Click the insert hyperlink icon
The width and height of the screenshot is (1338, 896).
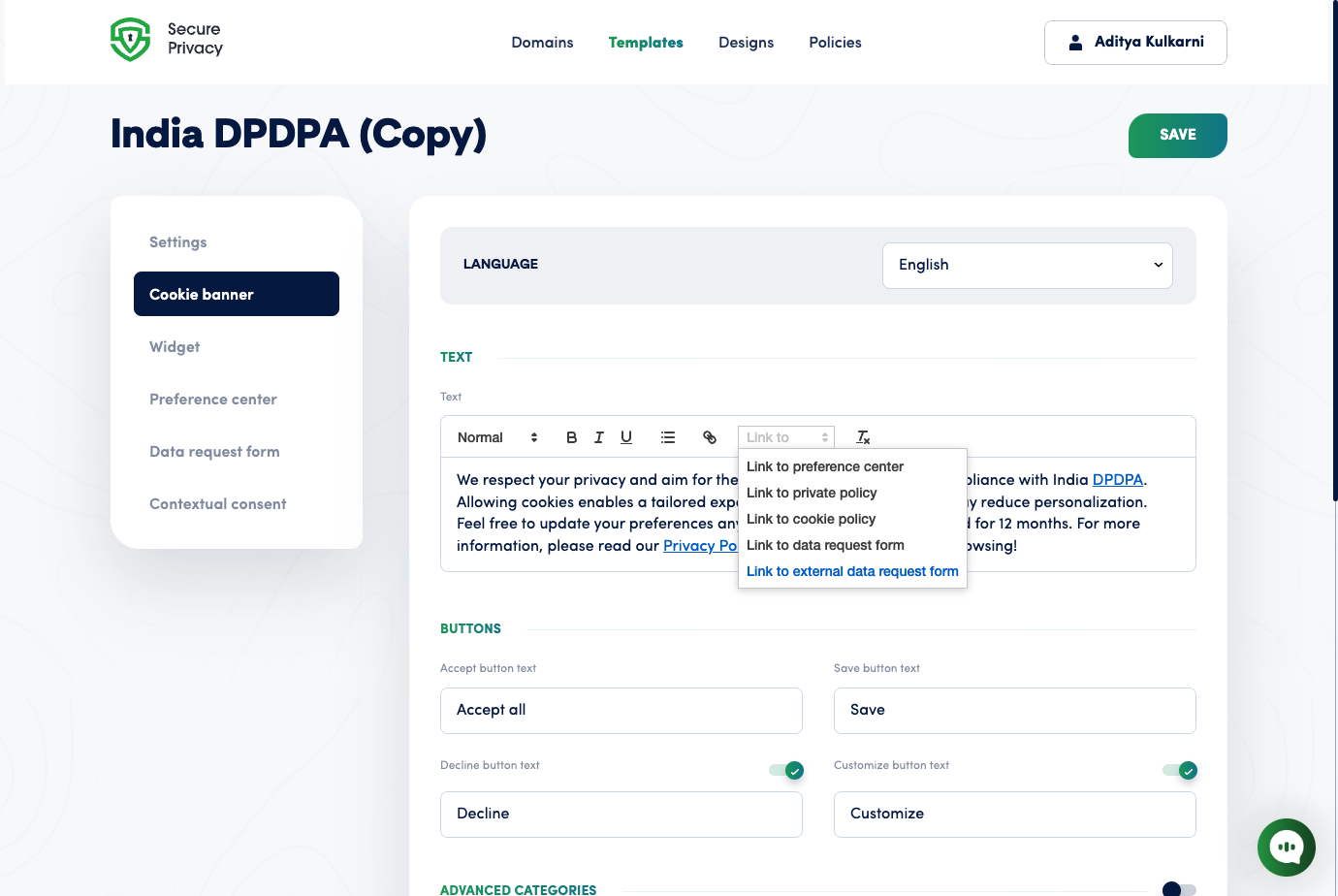pyautogui.click(x=710, y=437)
